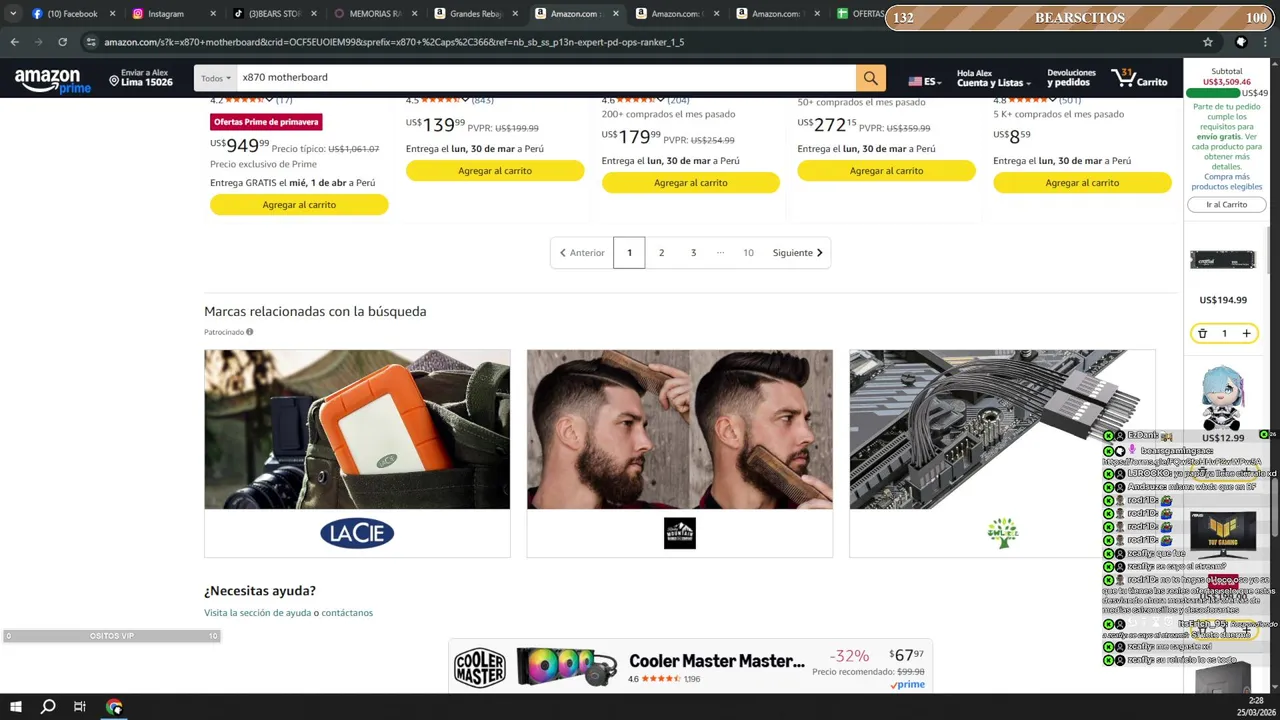Click the Amazon Prime logo
Viewport: 1280px width, 720px height.
52,80
